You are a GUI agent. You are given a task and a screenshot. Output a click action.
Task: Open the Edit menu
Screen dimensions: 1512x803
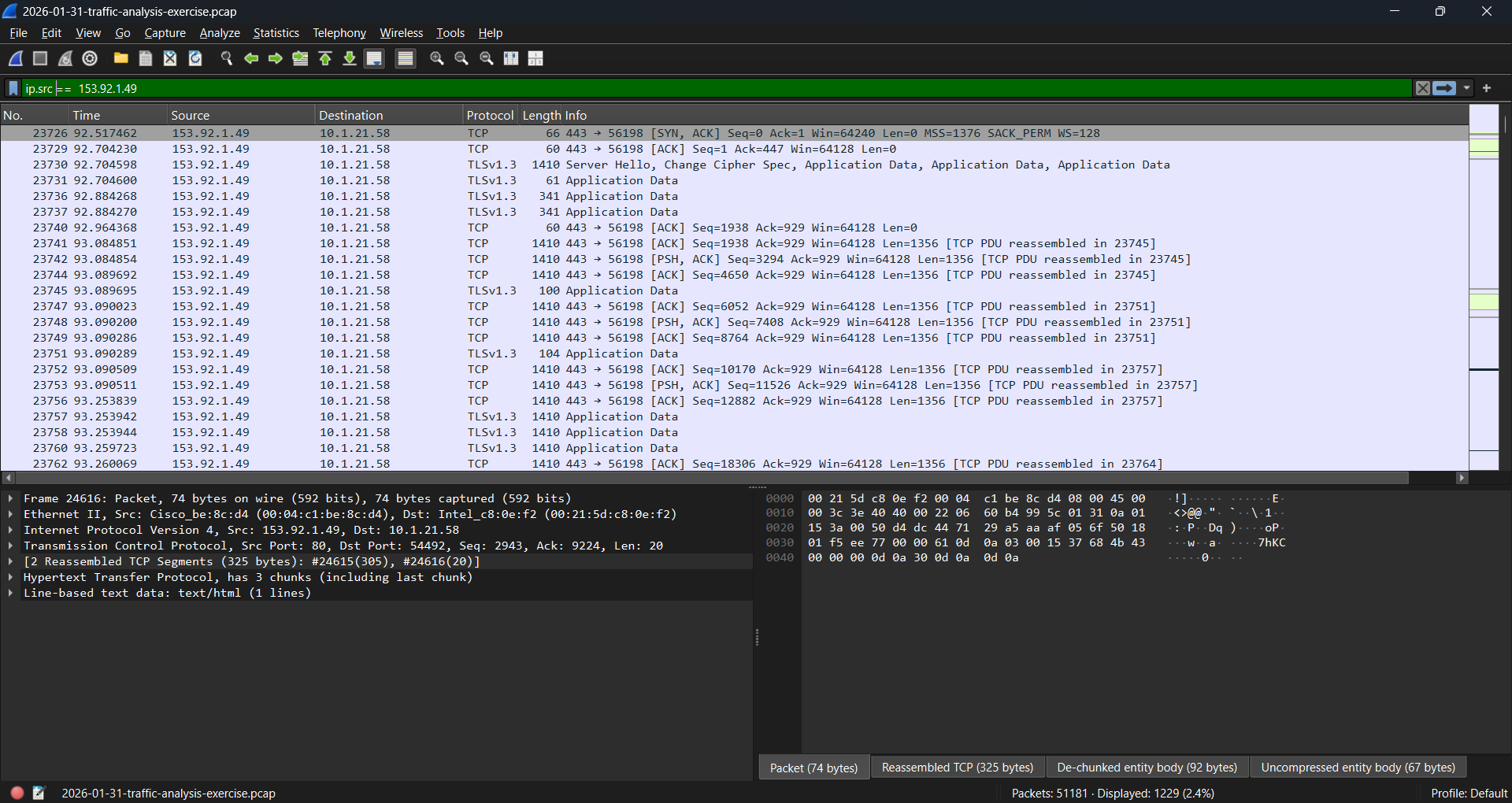(51, 33)
